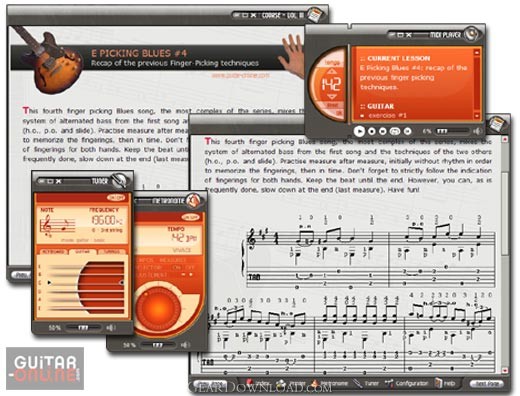The height and width of the screenshot is (396, 520).
Task: Open the Configuration tool in the toolbar
Action: click(406, 384)
